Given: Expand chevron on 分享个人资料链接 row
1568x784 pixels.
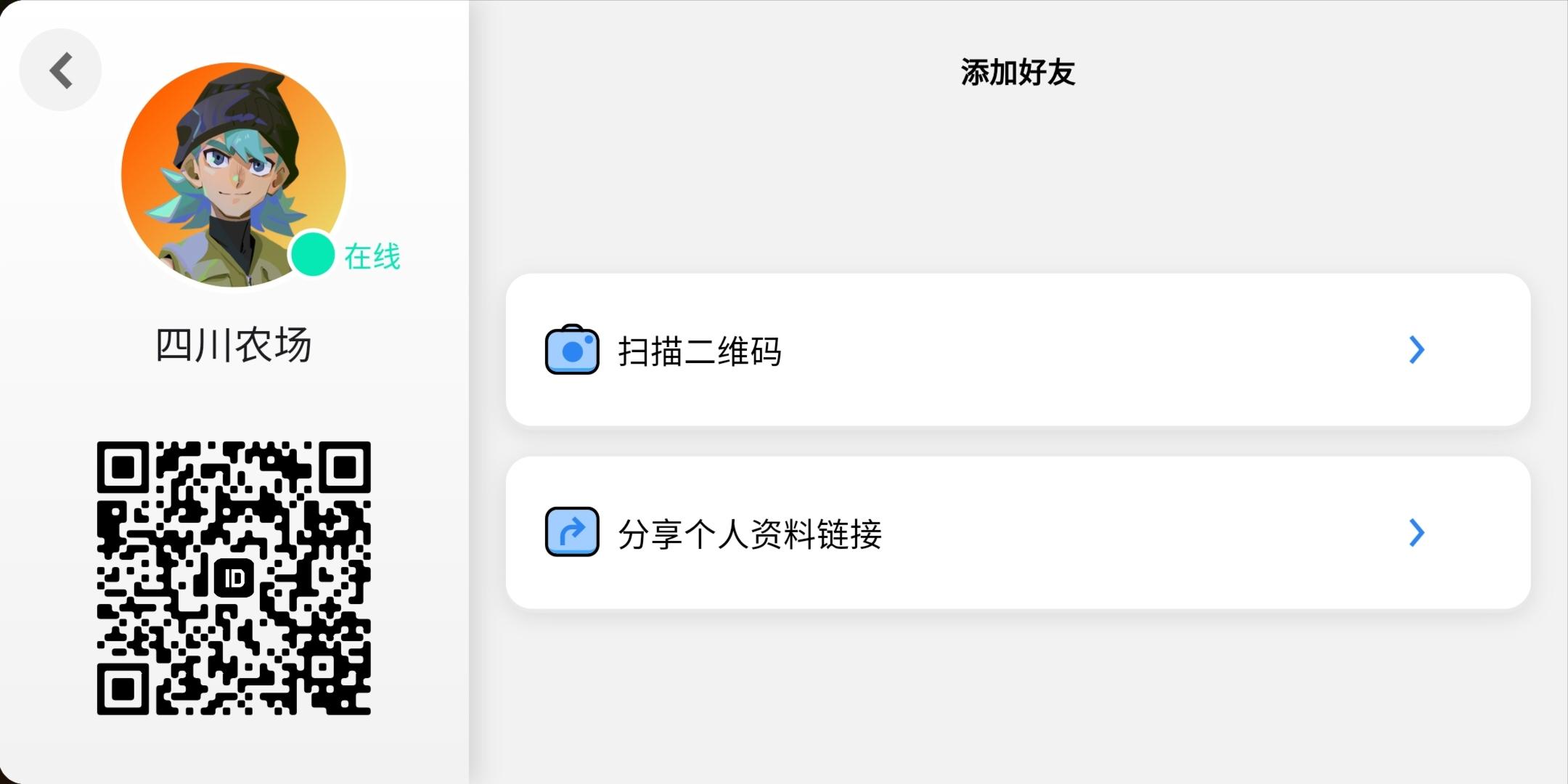Looking at the screenshot, I should pyautogui.click(x=1416, y=533).
